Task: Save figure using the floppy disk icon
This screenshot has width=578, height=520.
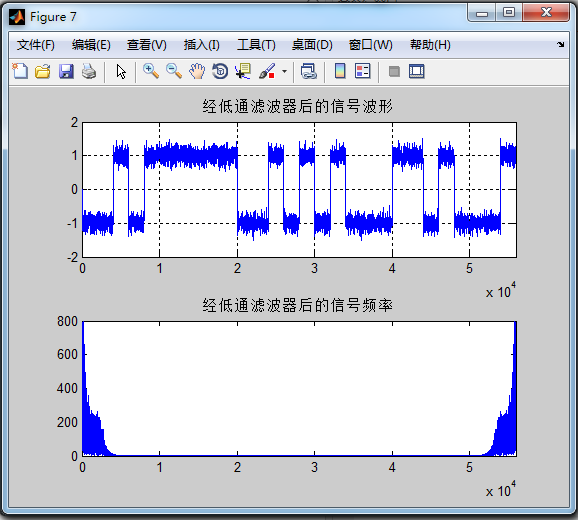Action: [66, 71]
